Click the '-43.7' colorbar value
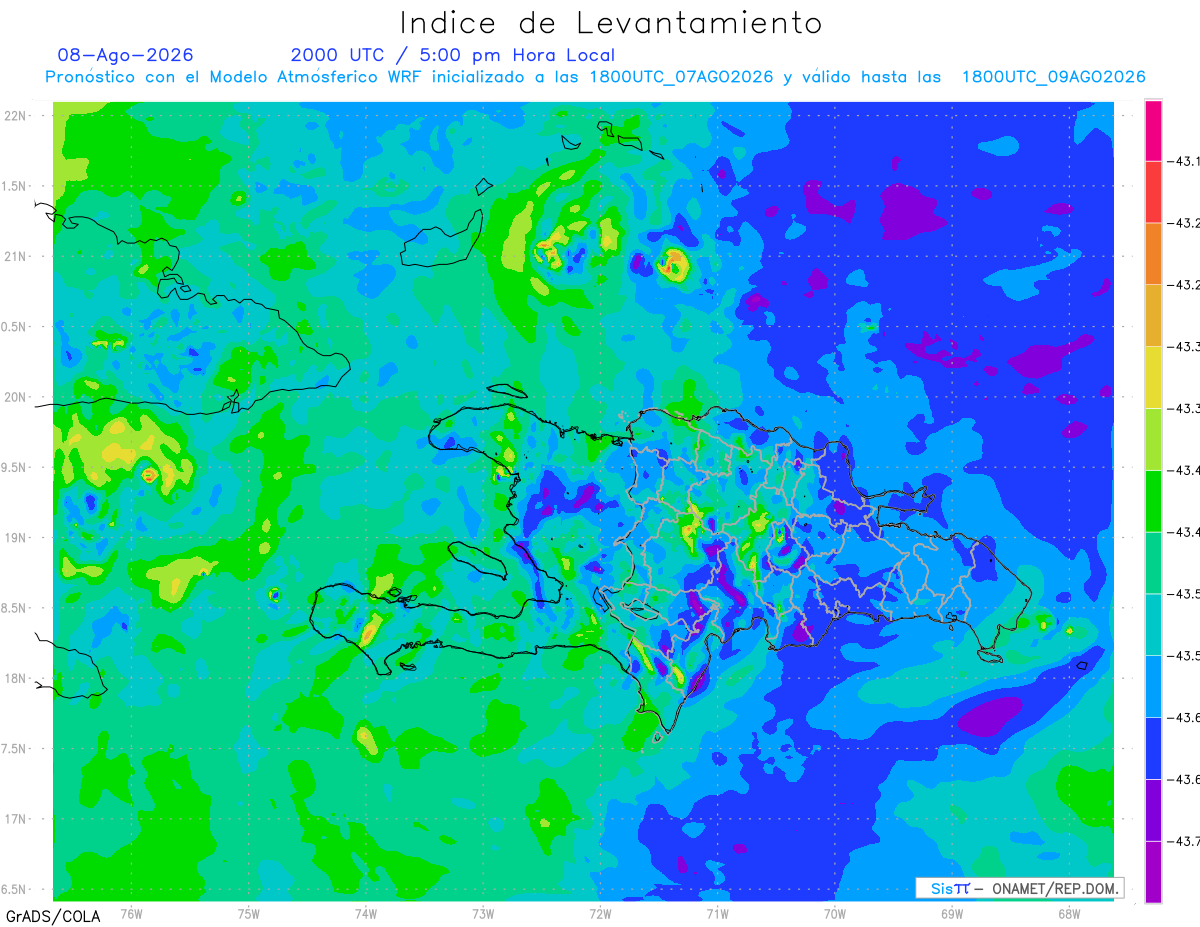1200x927 pixels. tap(1185, 841)
